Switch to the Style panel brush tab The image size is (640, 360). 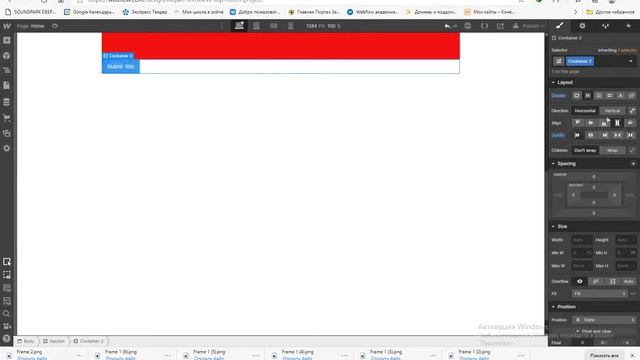click(x=560, y=26)
